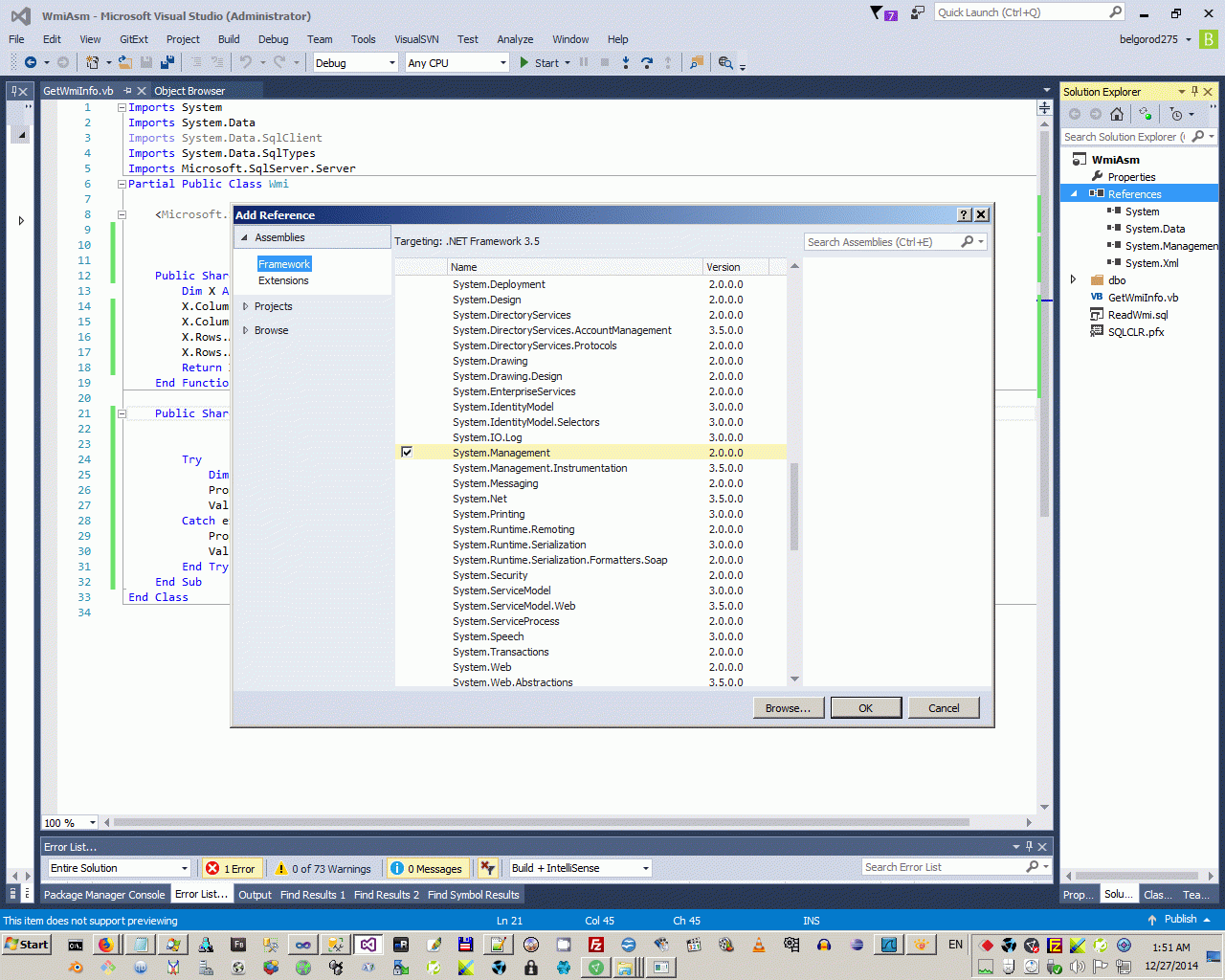Click the New Project toolbar icon
Screen dimensions: 1225x980
93,62
